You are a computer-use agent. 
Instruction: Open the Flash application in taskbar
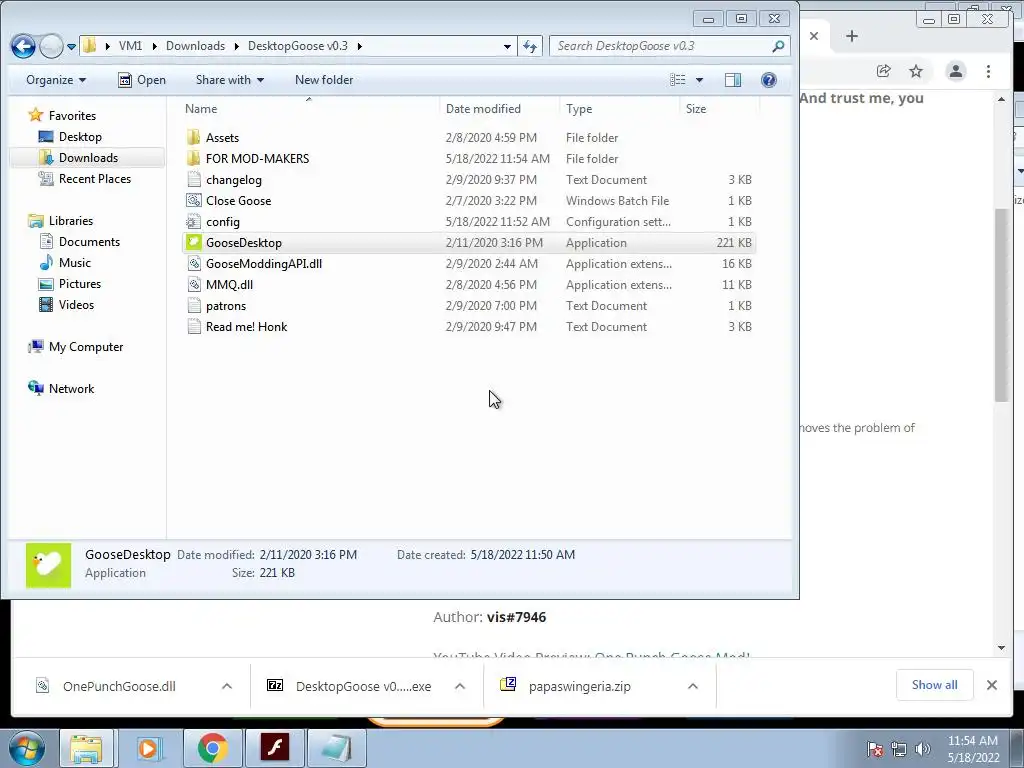click(x=275, y=748)
